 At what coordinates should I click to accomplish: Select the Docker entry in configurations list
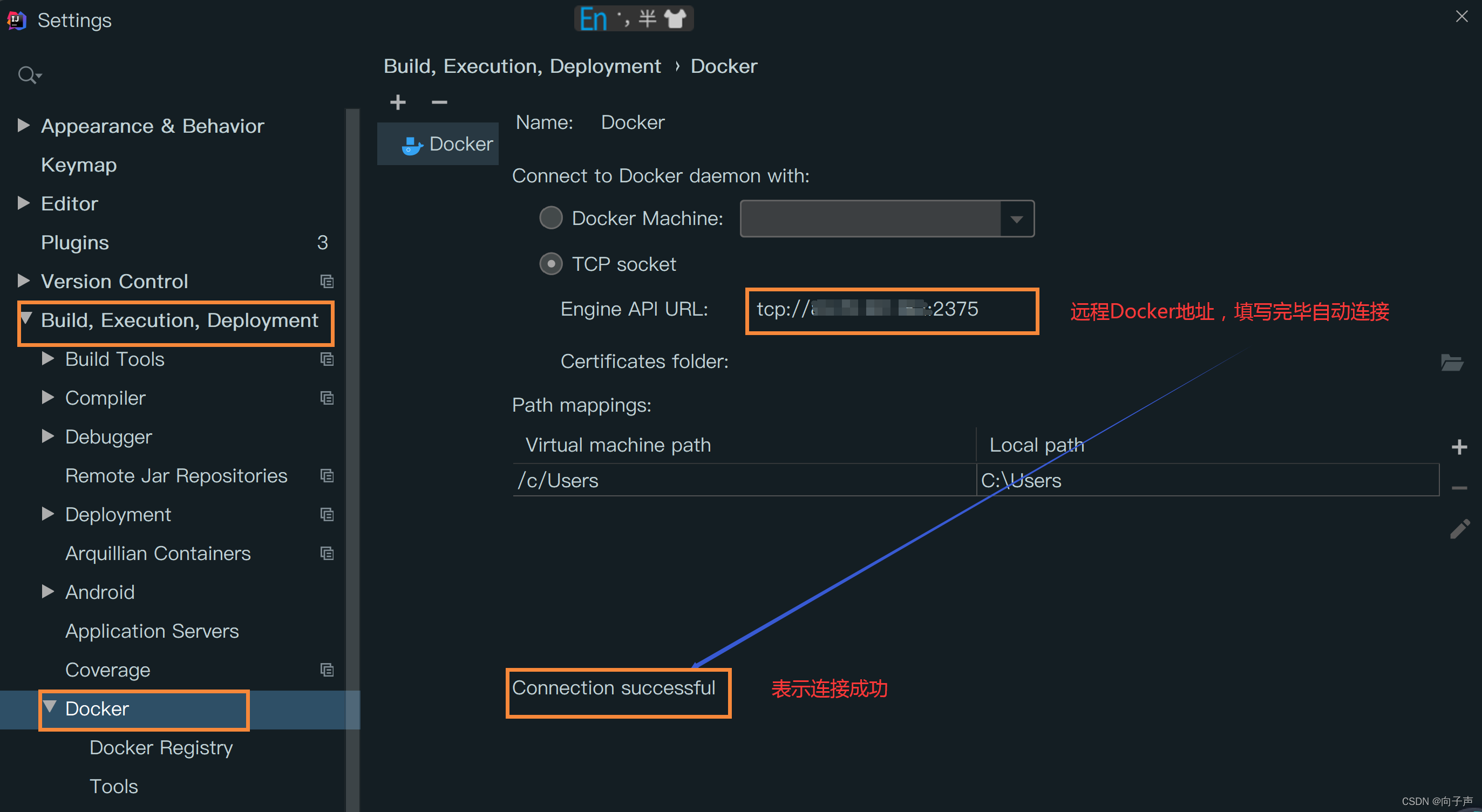click(x=447, y=145)
